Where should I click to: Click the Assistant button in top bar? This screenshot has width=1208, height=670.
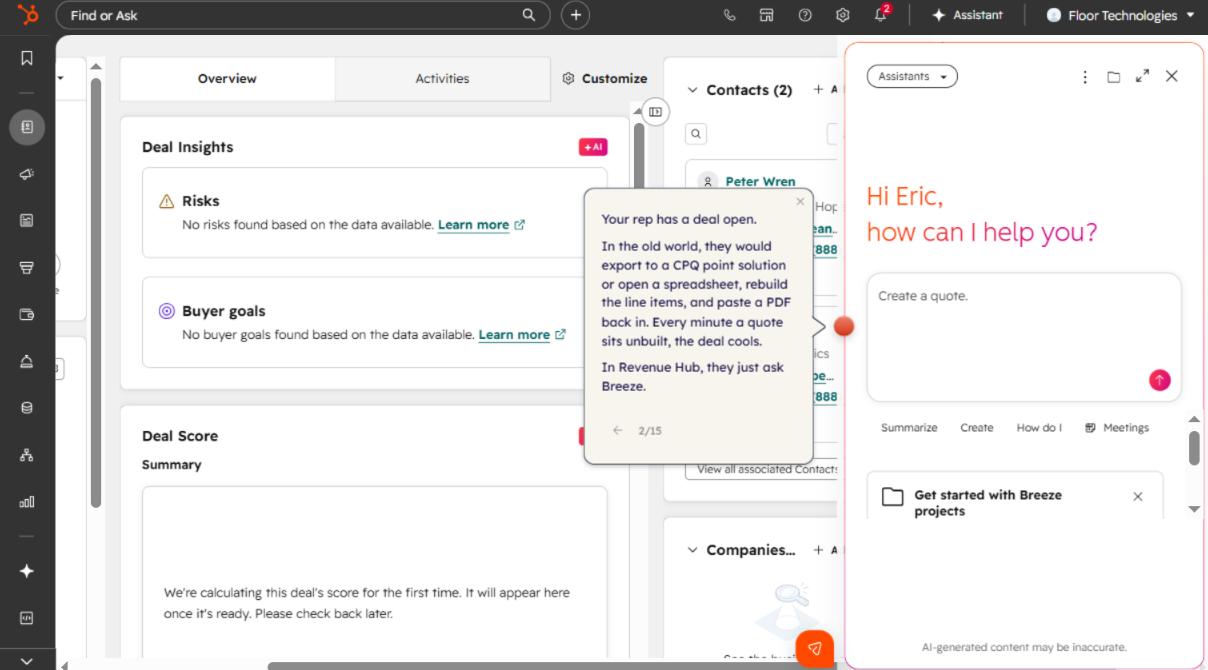967,15
